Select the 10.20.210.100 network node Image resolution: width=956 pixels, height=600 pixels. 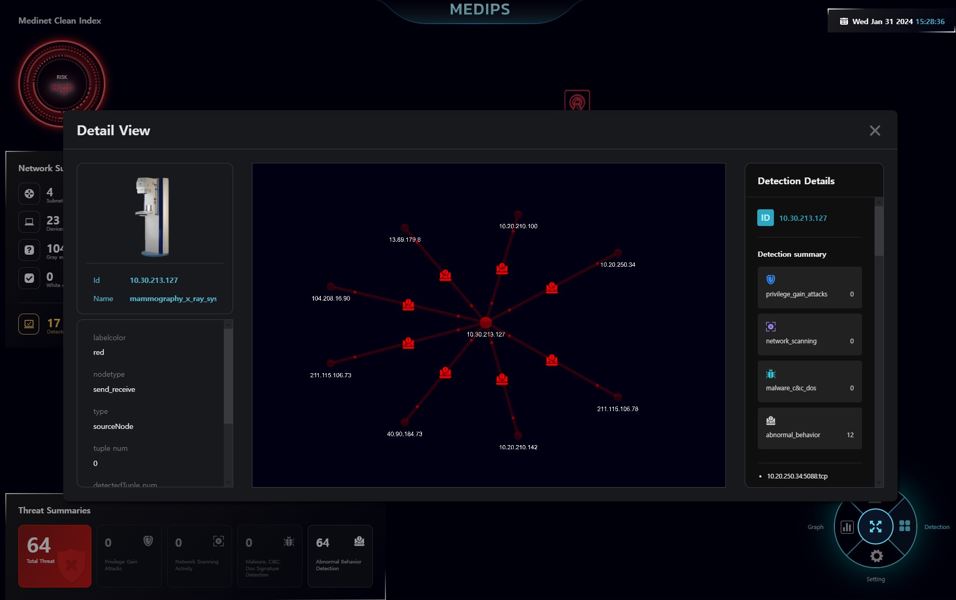click(x=518, y=215)
